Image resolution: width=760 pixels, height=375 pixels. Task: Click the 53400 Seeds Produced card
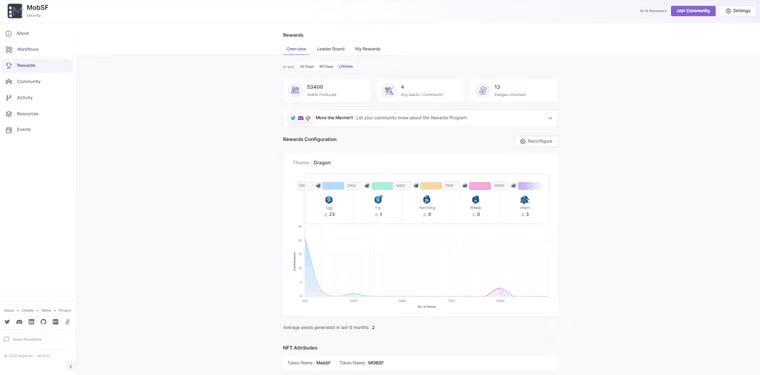[x=327, y=91]
